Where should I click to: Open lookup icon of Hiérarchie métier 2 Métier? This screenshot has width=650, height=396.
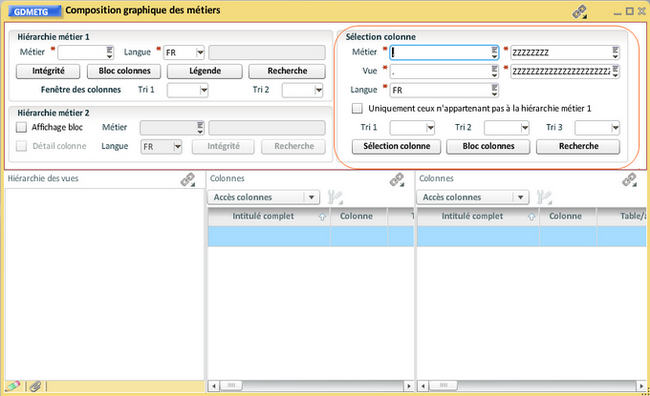(200, 128)
